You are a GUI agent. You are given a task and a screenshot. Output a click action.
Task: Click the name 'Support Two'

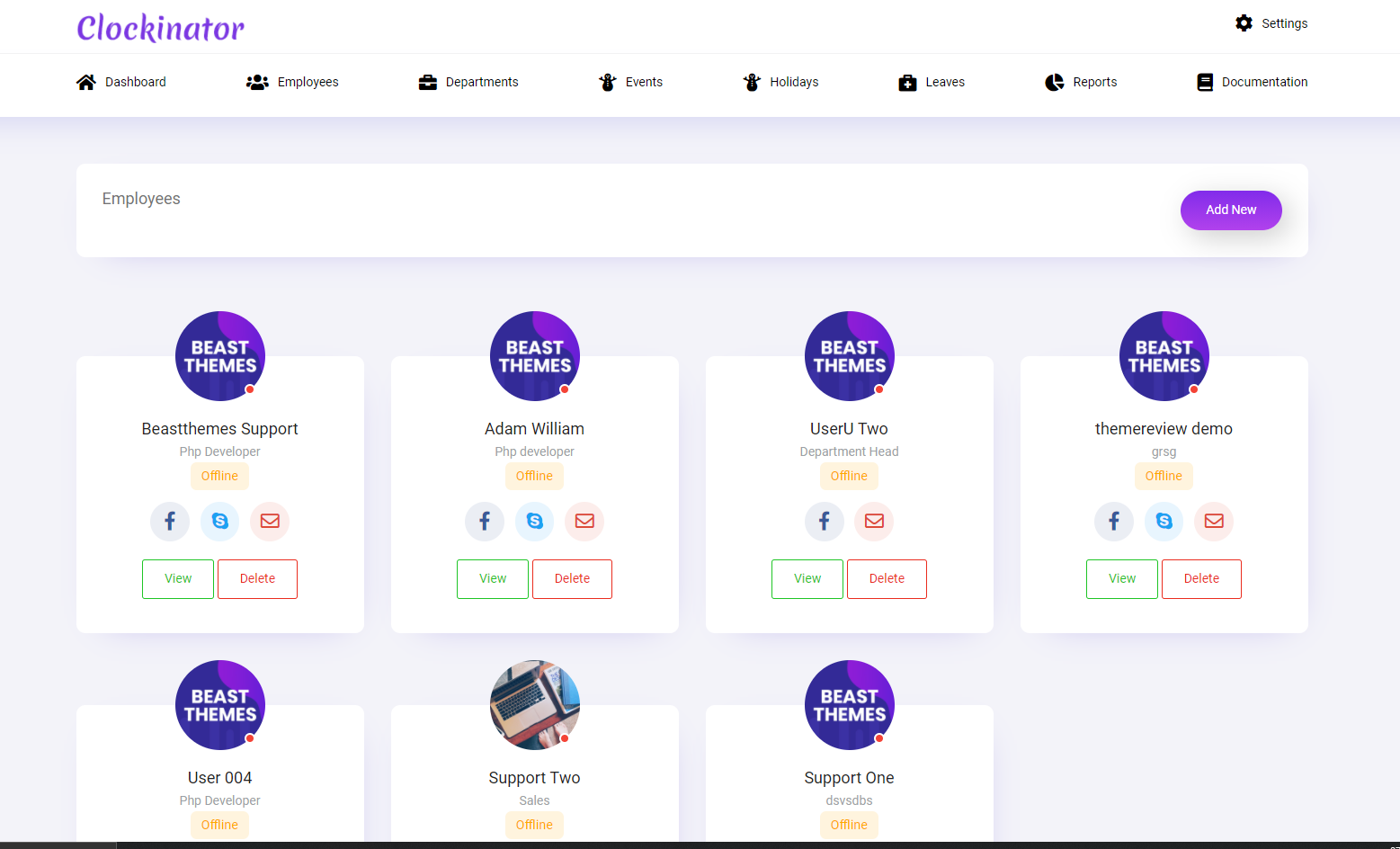tap(535, 778)
